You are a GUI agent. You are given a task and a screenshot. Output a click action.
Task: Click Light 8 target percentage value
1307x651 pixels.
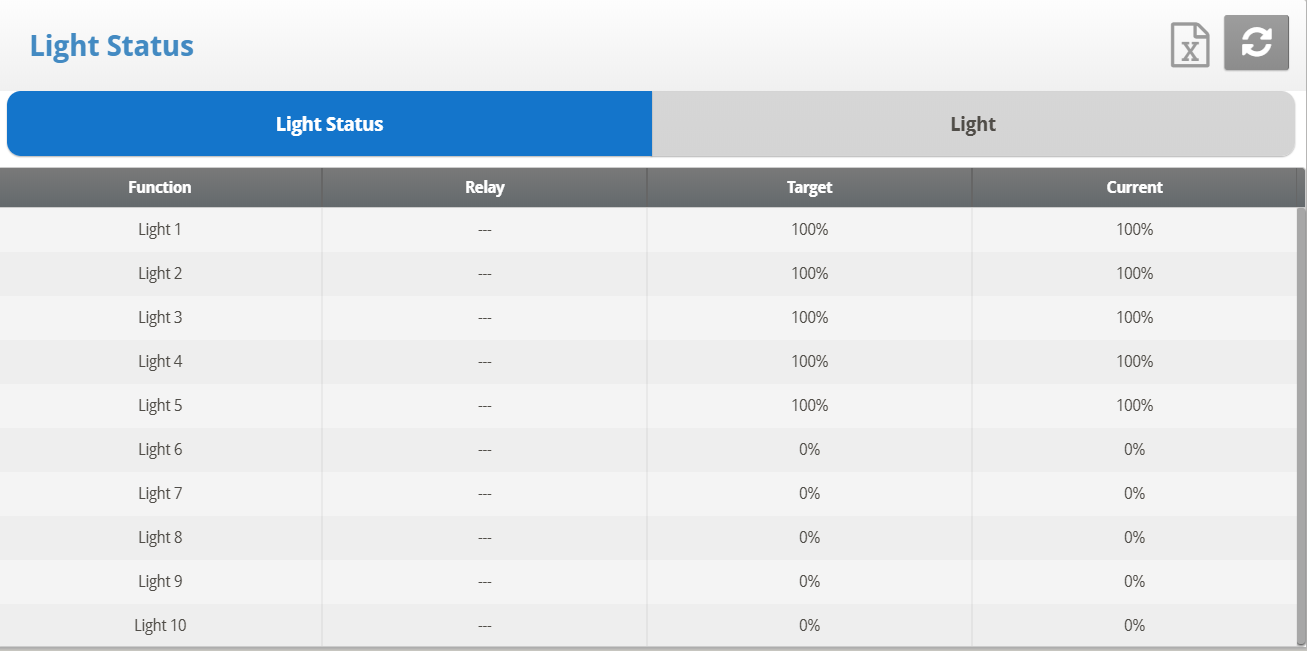click(809, 537)
